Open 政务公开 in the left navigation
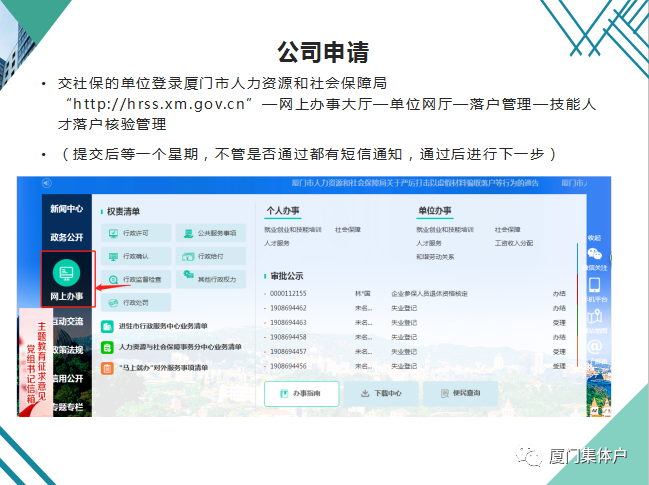This screenshot has height=485, width=649. (67, 237)
